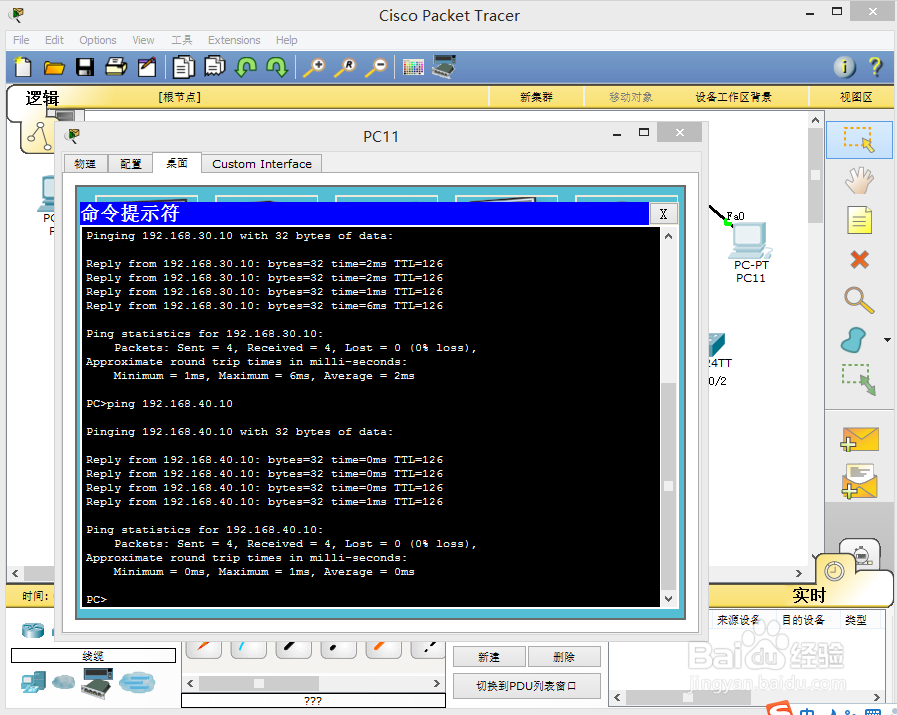This screenshot has width=897, height=715.
Task: Click the 新建 scenario button
Action: 489,657
